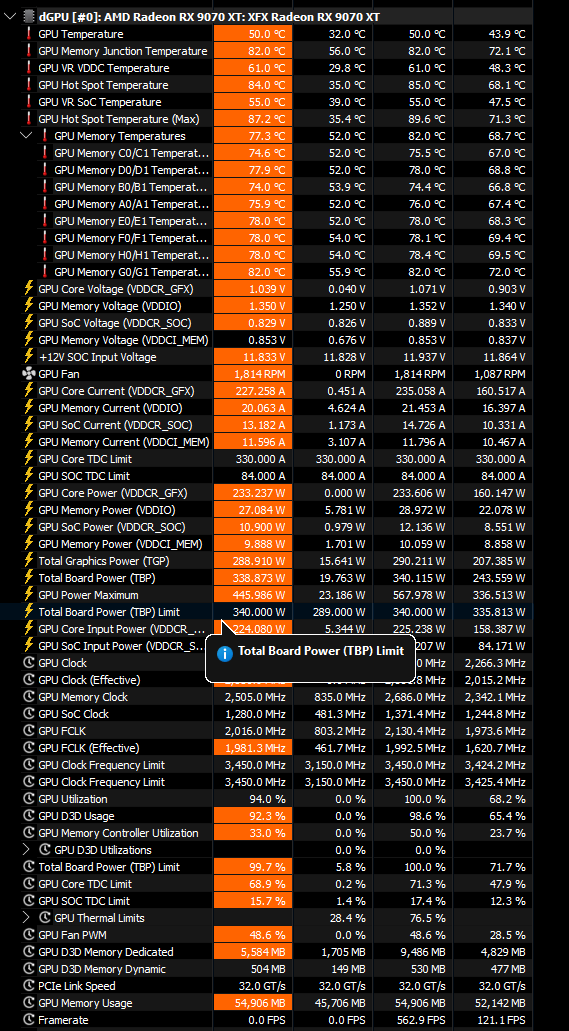Click the GPU Utilization current value 94.0 %
569x1031 pixels.
267,799
